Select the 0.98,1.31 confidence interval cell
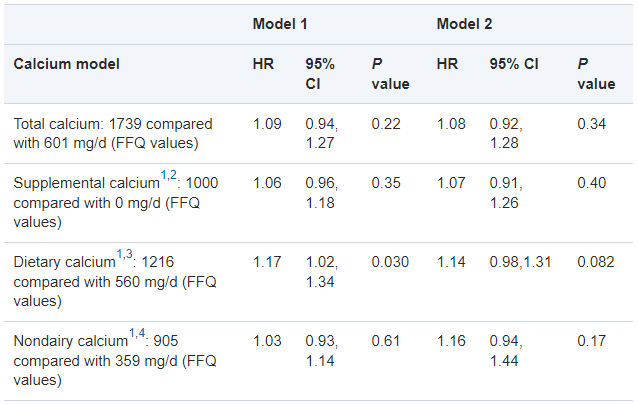The height and width of the screenshot is (404, 638). (x=521, y=261)
